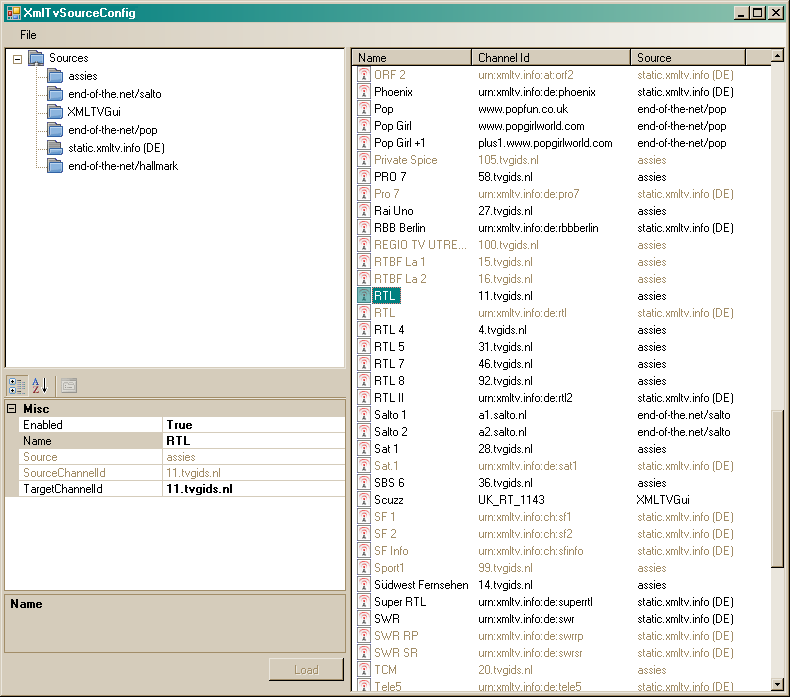790x697 pixels.
Task: Click channel id www.popfun.co.uk
Action: pyautogui.click(x=523, y=109)
